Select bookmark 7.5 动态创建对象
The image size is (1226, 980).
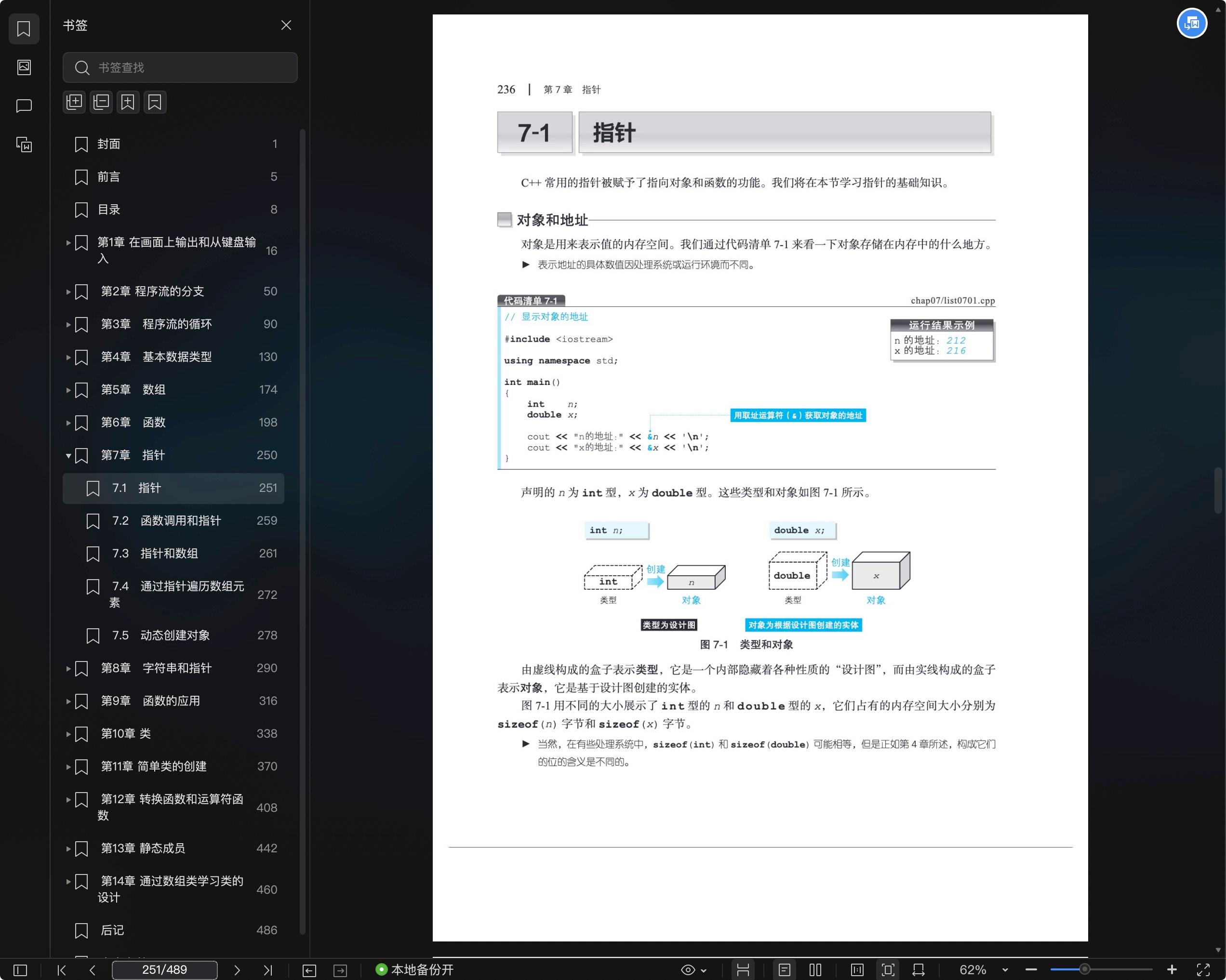[173, 636]
